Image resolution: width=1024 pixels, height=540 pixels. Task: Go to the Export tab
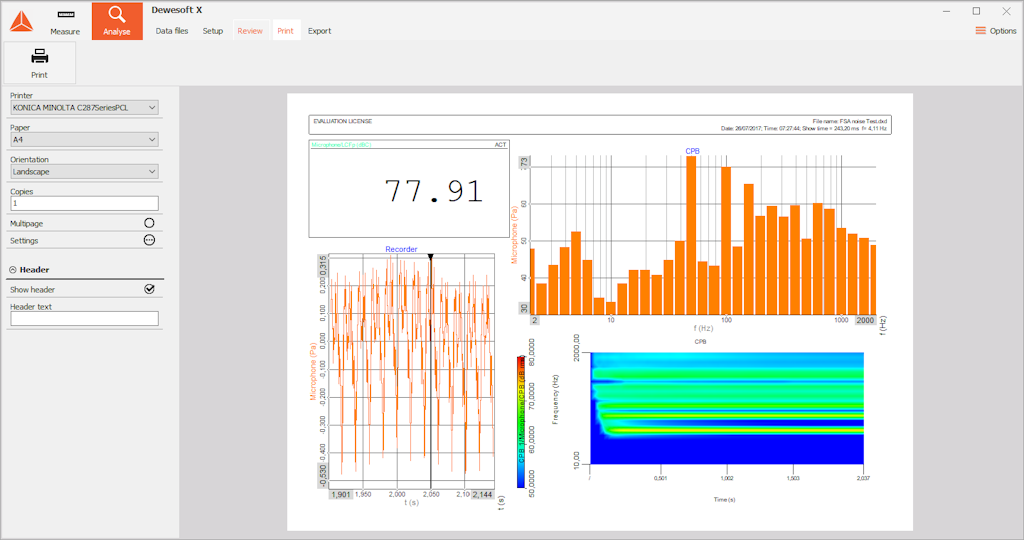click(x=319, y=31)
